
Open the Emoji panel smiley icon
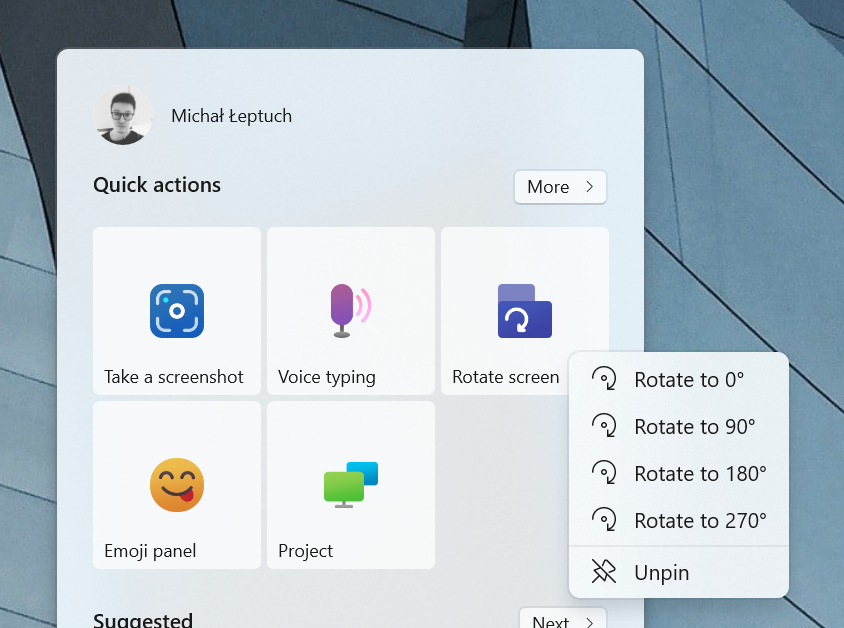176,484
